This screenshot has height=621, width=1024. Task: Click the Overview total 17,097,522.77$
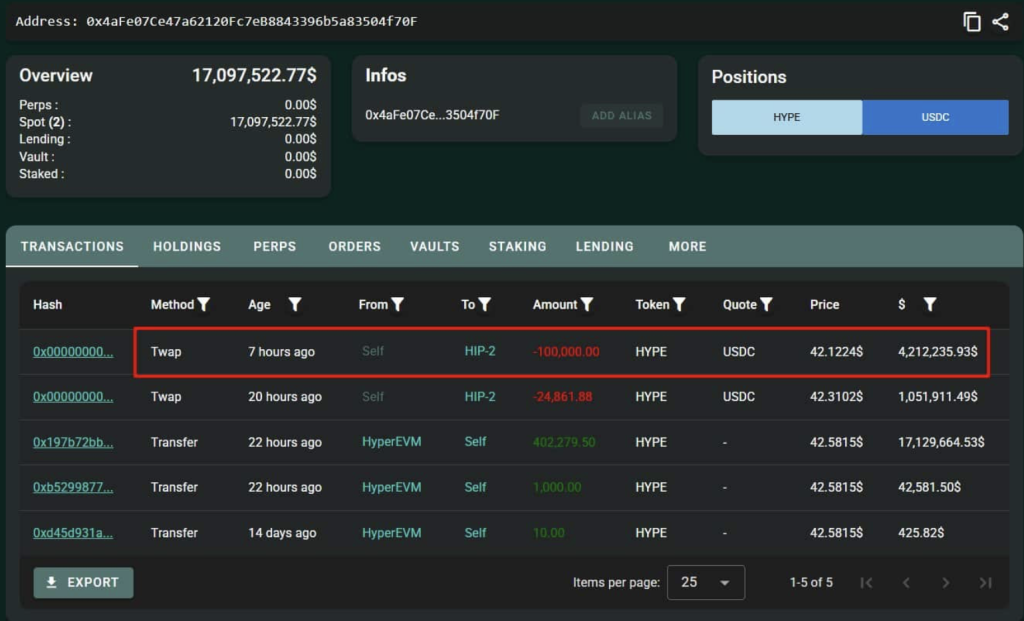click(x=254, y=76)
